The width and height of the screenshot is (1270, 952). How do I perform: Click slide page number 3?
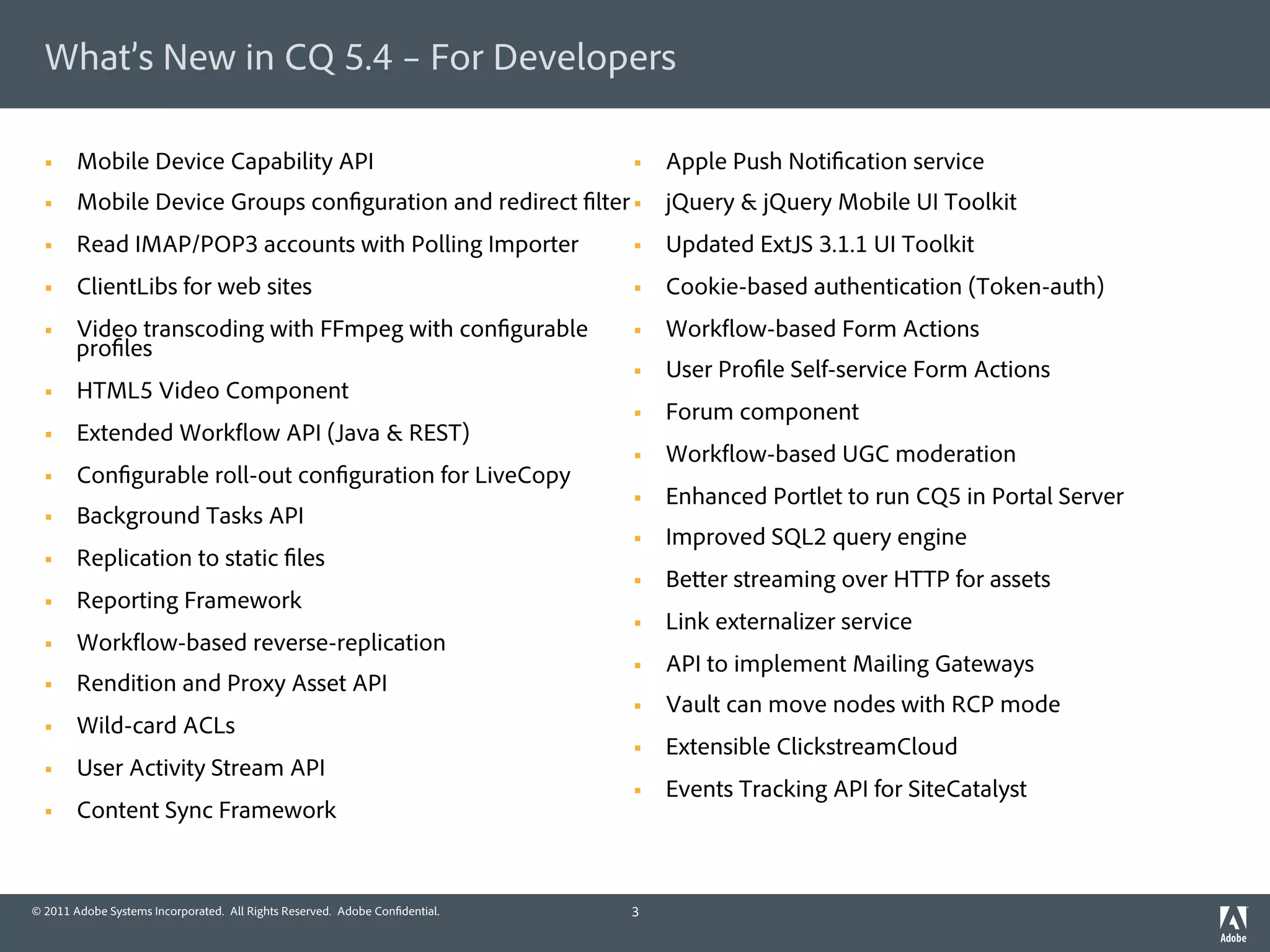pyautogui.click(x=635, y=912)
